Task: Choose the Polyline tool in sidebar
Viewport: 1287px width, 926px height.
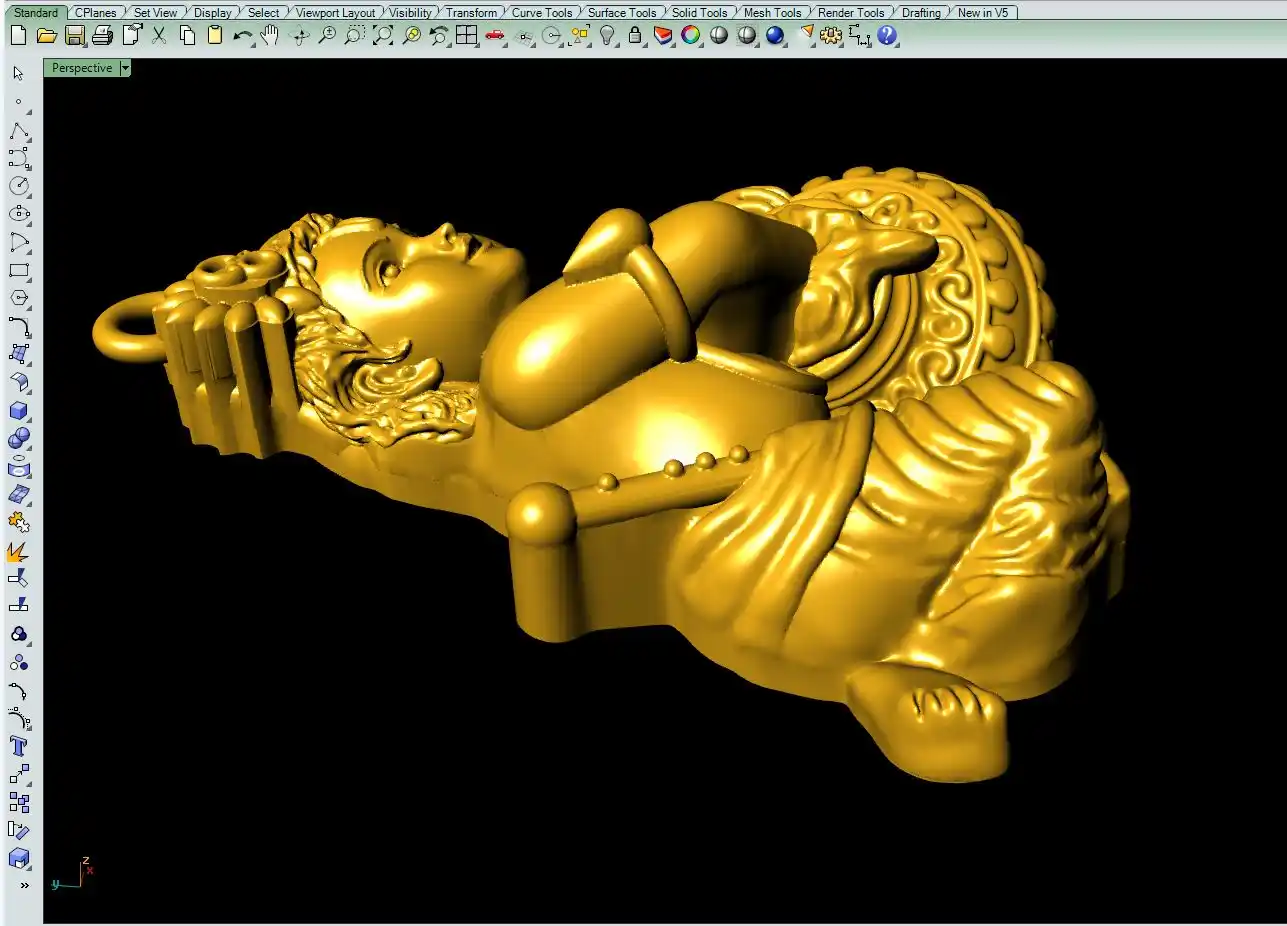Action: click(x=19, y=131)
